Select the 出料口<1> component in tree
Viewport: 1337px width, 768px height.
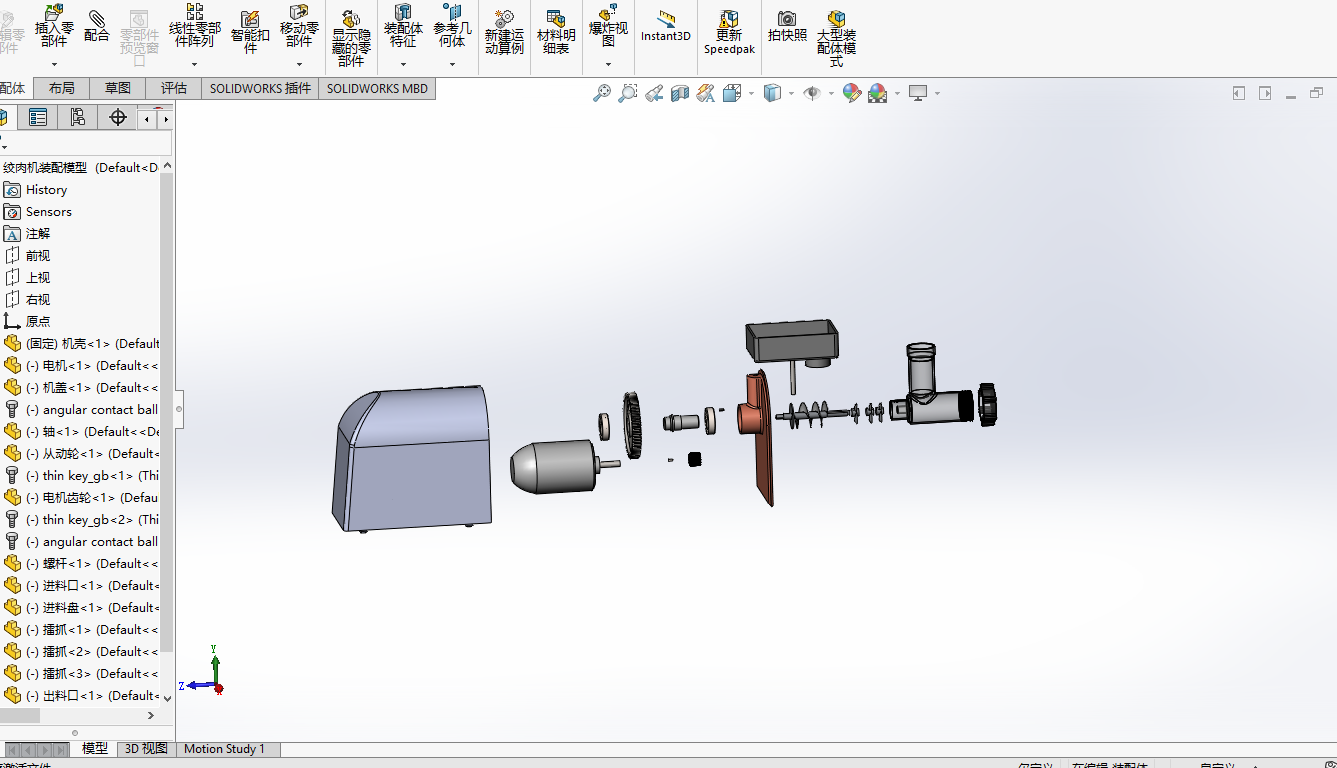(x=81, y=696)
